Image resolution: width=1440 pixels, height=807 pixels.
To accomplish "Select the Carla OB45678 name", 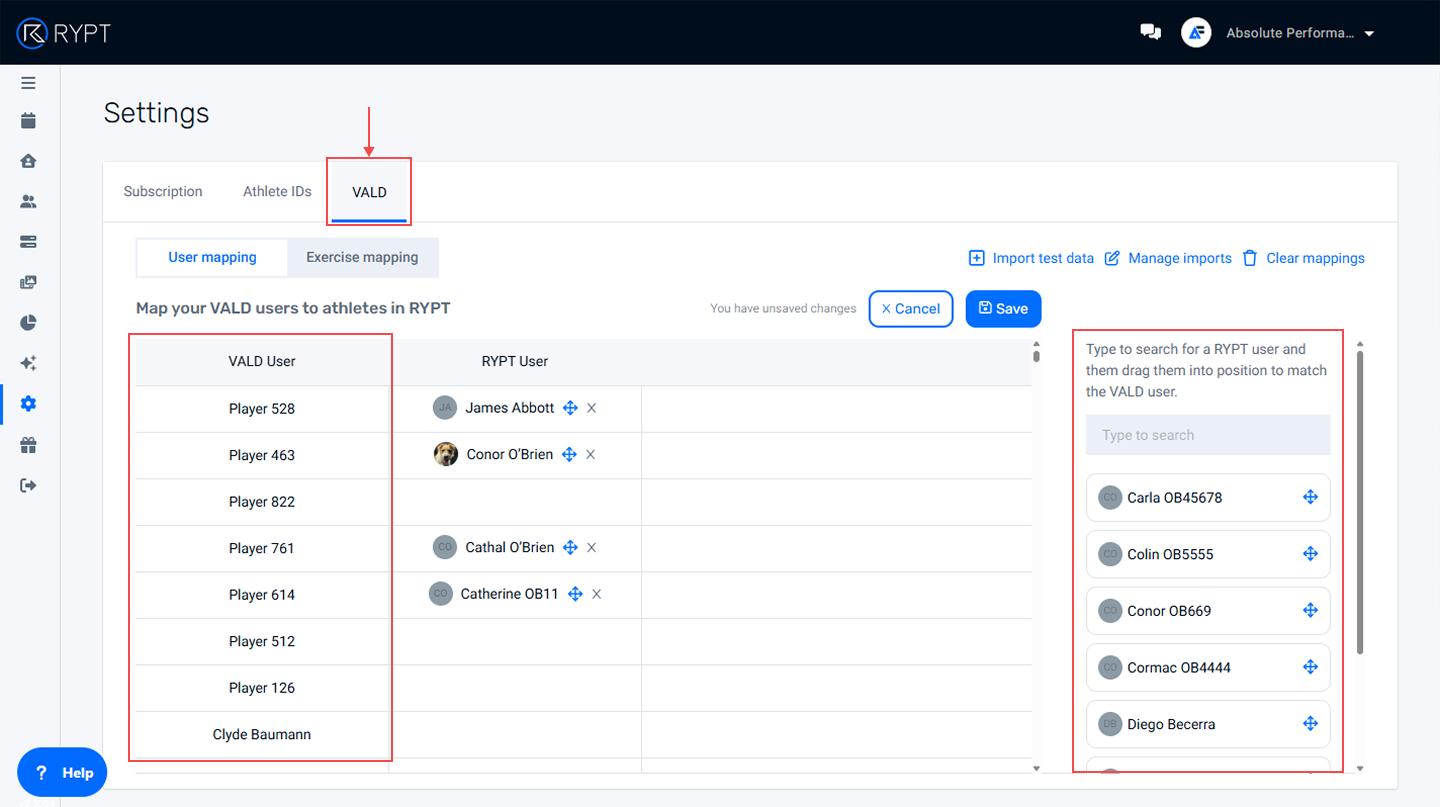I will 1175,497.
